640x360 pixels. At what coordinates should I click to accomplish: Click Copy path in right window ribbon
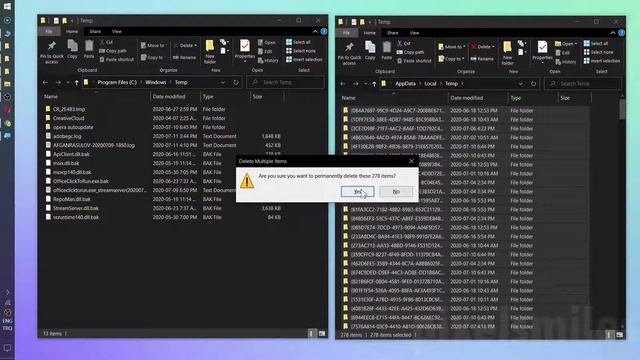[x=411, y=52]
